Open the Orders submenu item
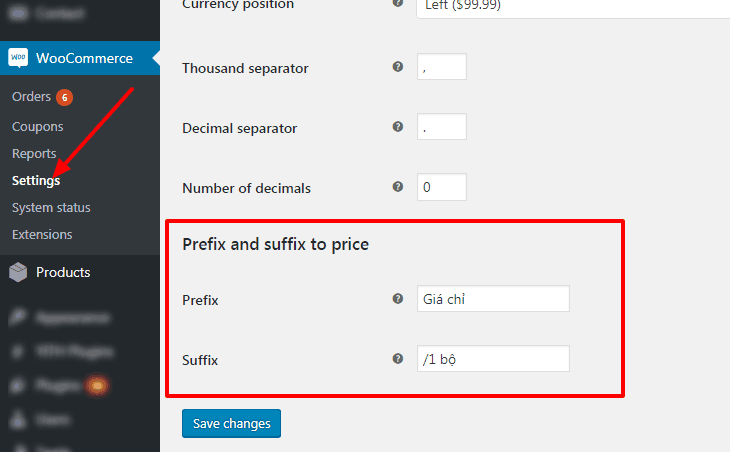 point(31,97)
